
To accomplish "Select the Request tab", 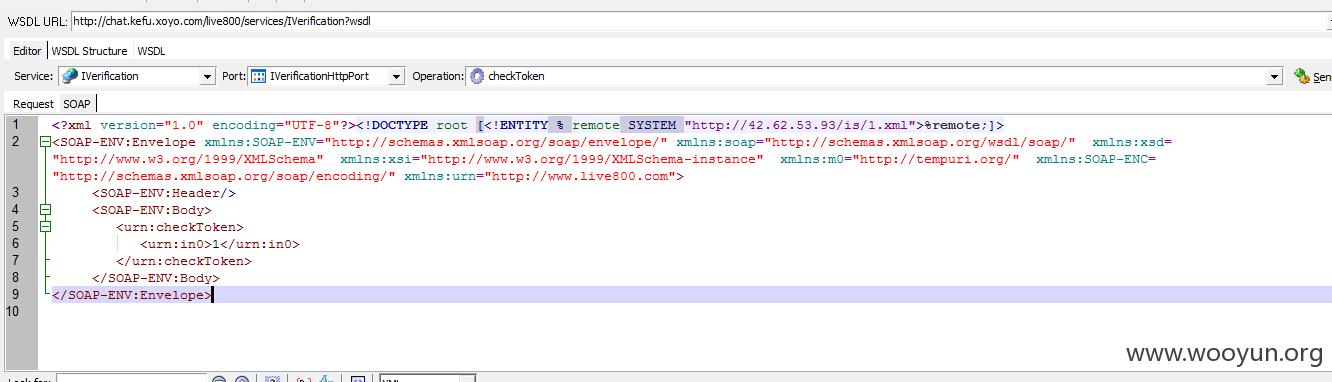I will [33, 104].
